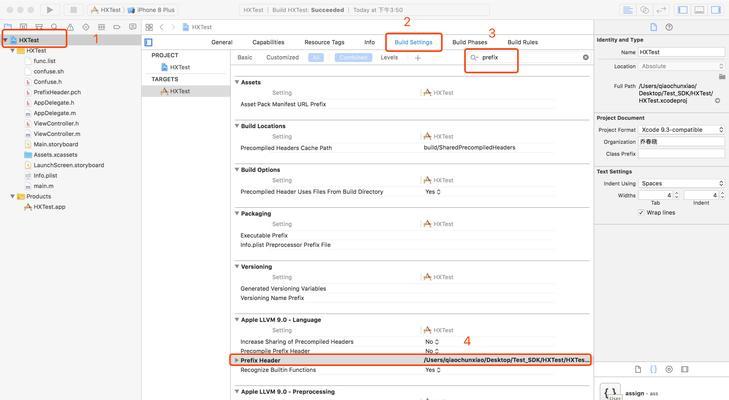Switch to the General tab

[222, 42]
